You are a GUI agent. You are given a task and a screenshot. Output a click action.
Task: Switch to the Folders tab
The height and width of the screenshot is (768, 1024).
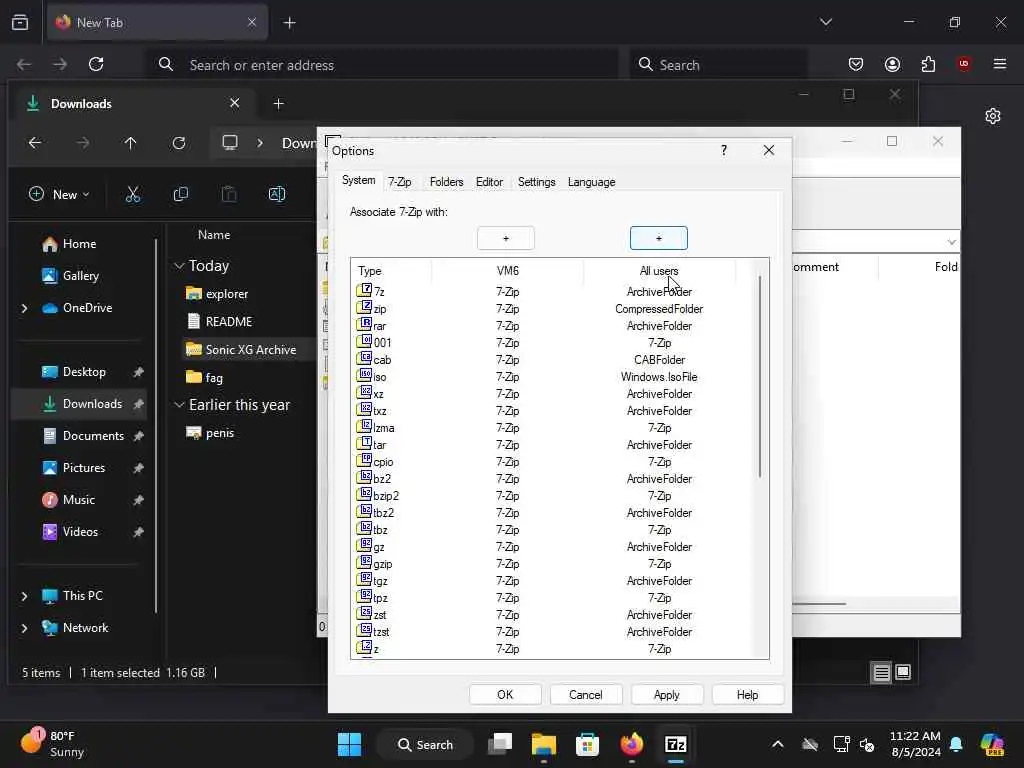coord(447,182)
